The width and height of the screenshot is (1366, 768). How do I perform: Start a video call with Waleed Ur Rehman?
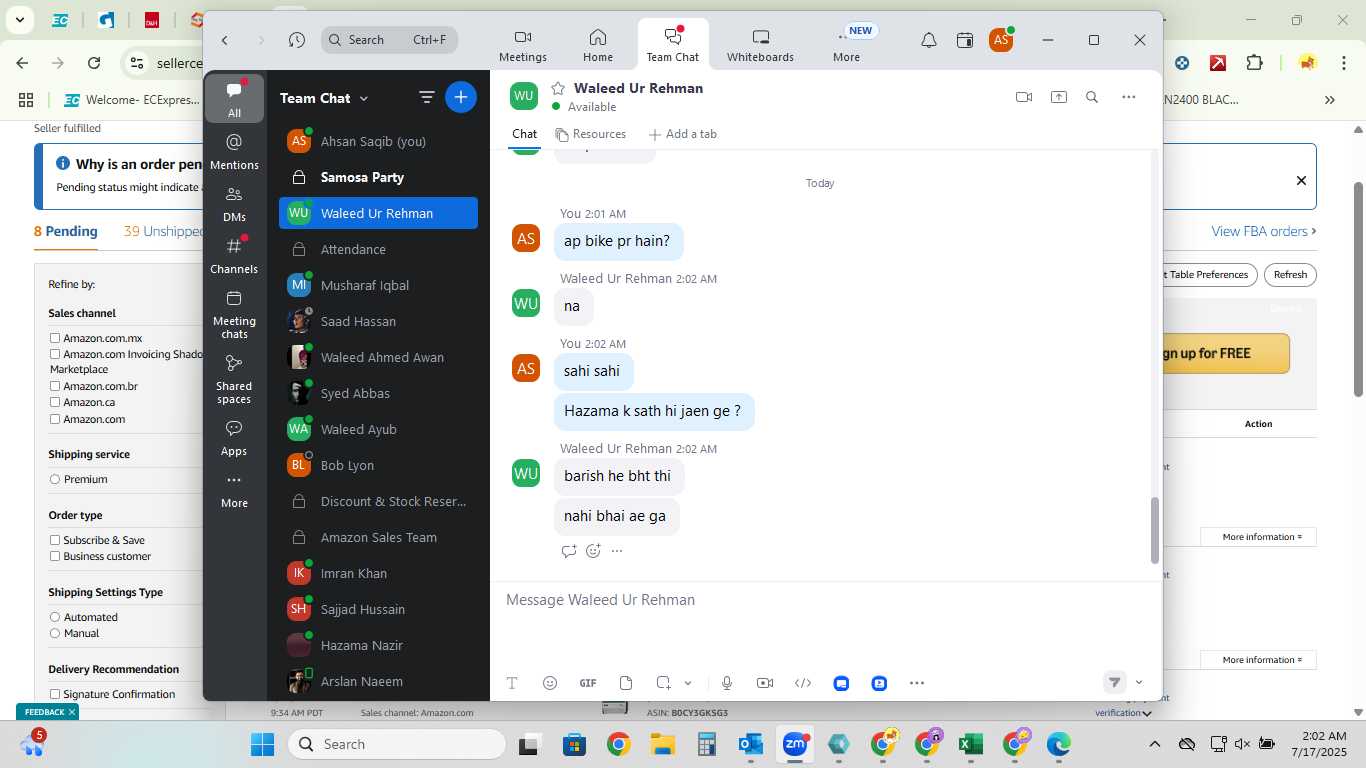1023,97
